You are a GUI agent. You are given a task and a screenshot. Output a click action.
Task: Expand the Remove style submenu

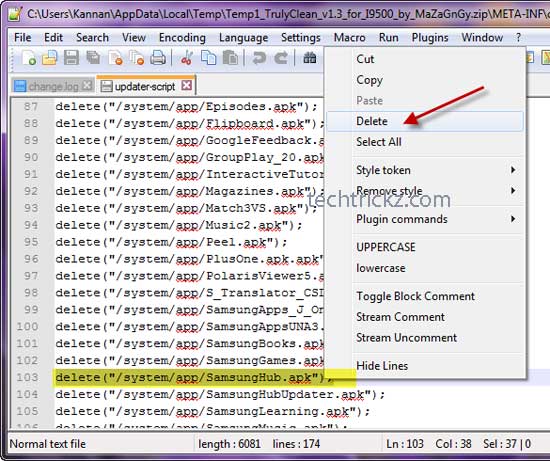[x=424, y=191]
